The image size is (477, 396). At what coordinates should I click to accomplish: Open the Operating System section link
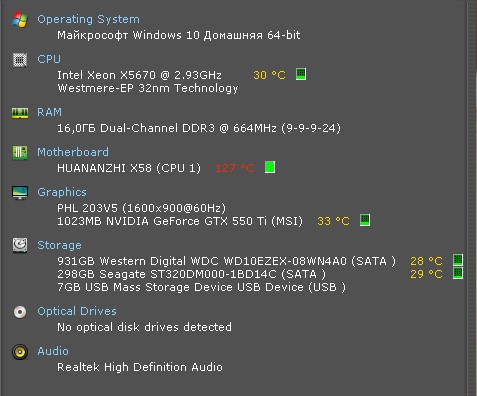tap(88, 19)
